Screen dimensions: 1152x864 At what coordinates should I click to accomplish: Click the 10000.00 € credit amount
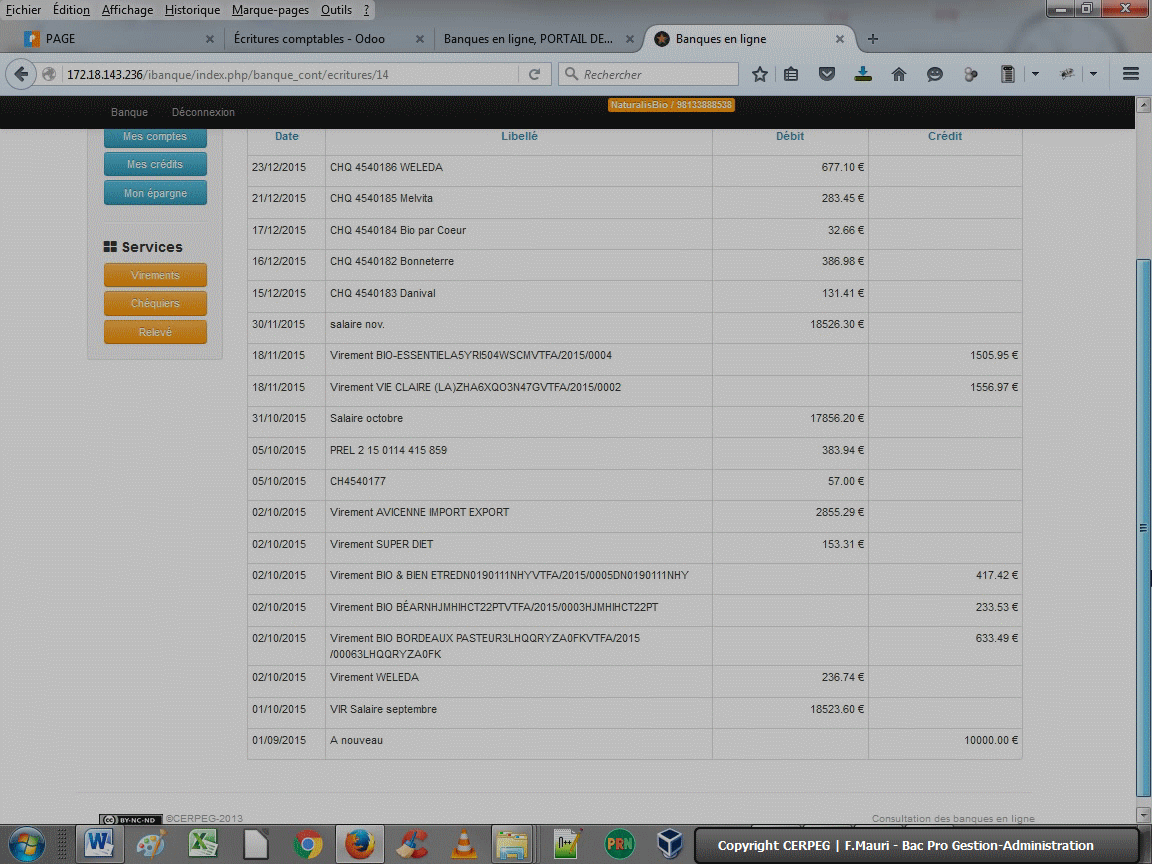click(991, 741)
